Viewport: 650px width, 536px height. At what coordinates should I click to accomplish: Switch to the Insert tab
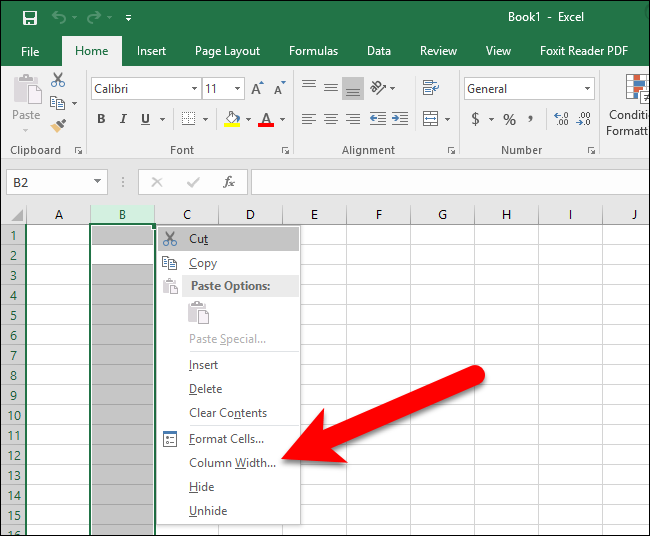pos(151,51)
